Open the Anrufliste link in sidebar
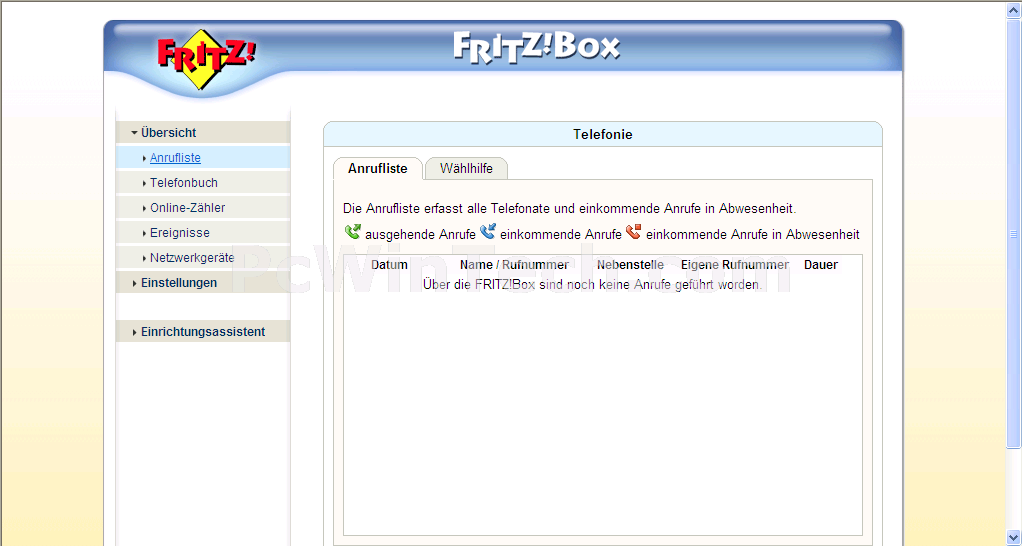 point(175,158)
